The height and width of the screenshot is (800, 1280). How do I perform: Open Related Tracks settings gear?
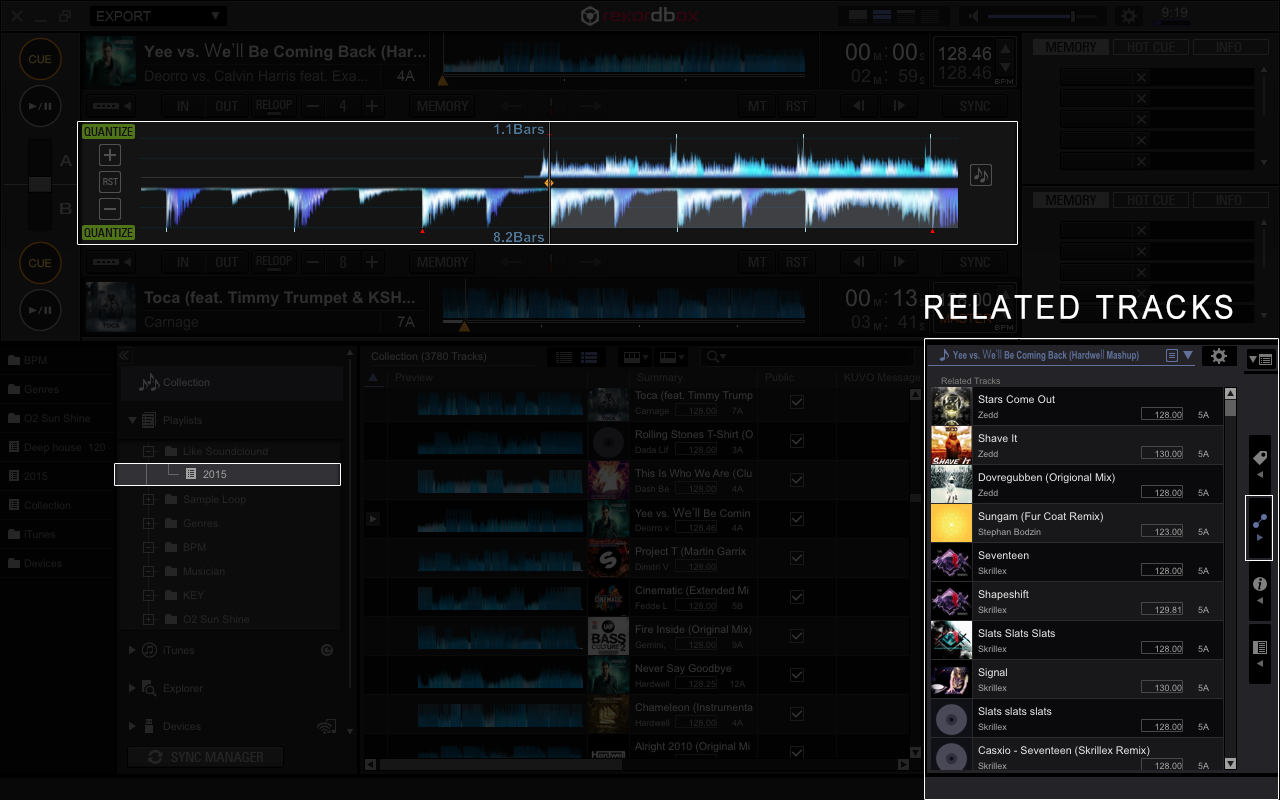[1218, 355]
